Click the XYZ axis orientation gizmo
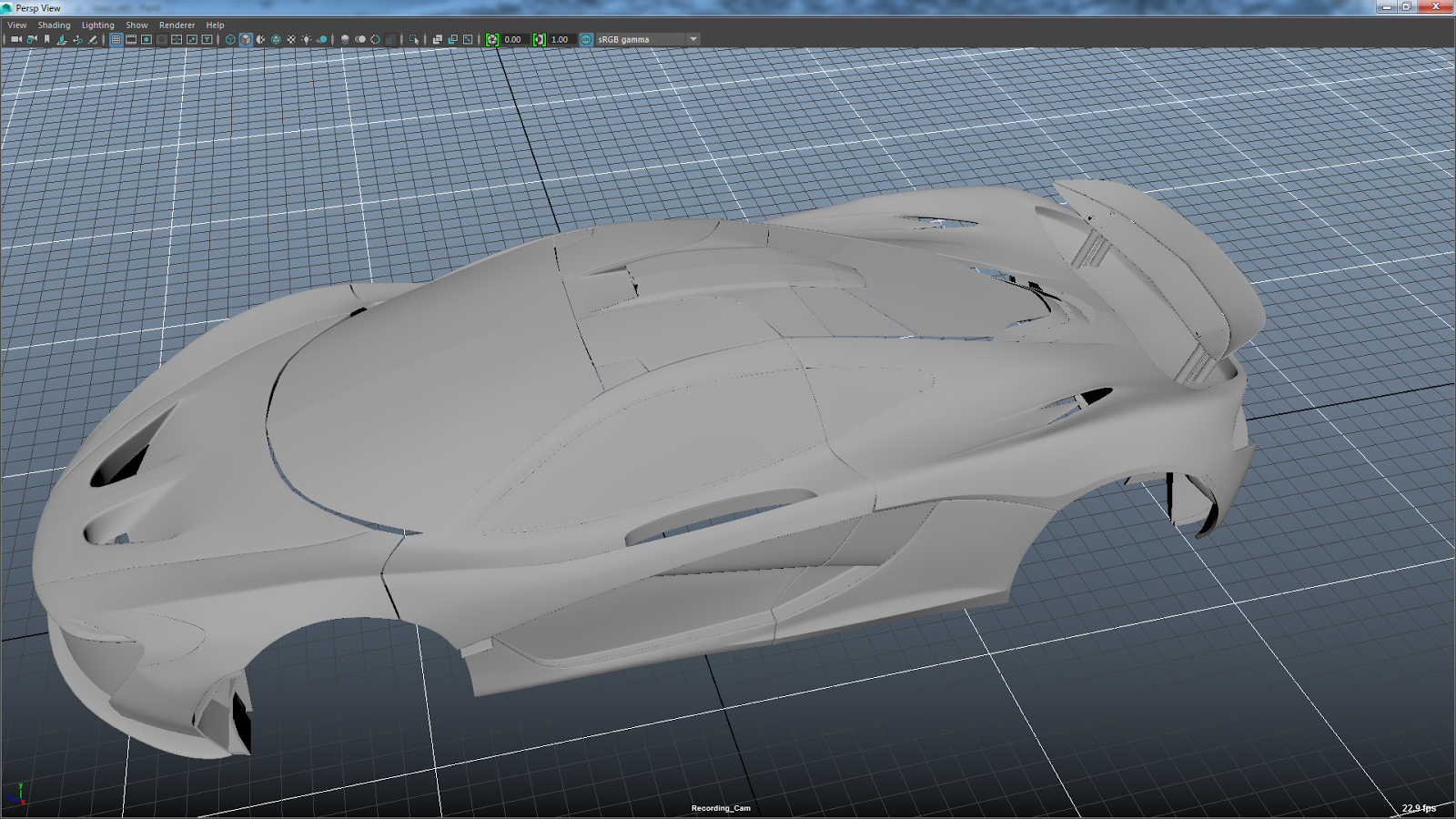The image size is (1456, 819). [x=16, y=794]
